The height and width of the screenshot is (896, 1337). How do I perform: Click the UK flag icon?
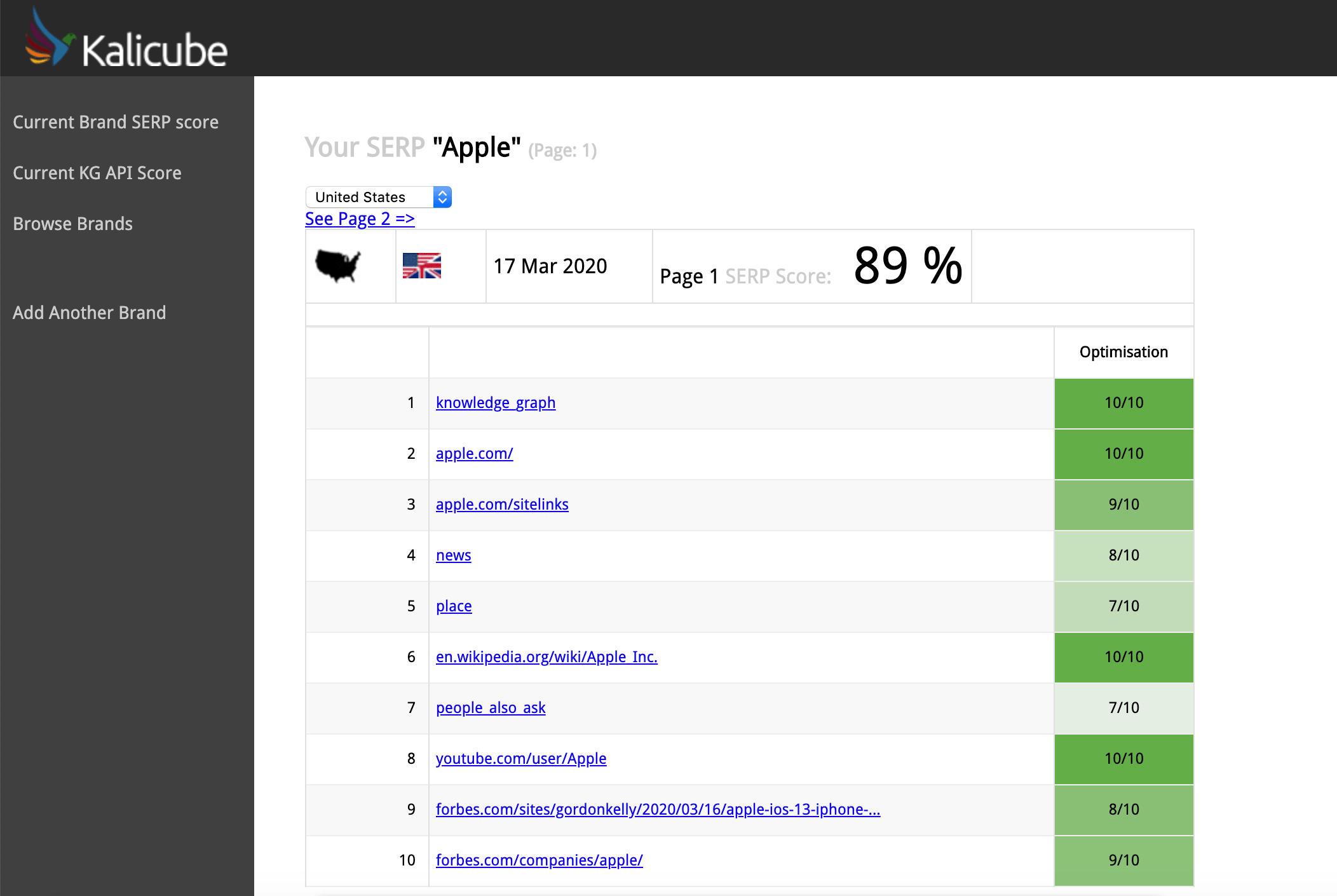(x=422, y=266)
